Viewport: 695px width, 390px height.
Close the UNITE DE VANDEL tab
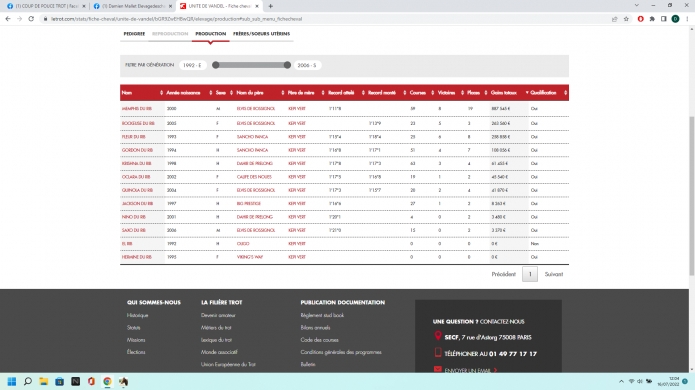257,6
